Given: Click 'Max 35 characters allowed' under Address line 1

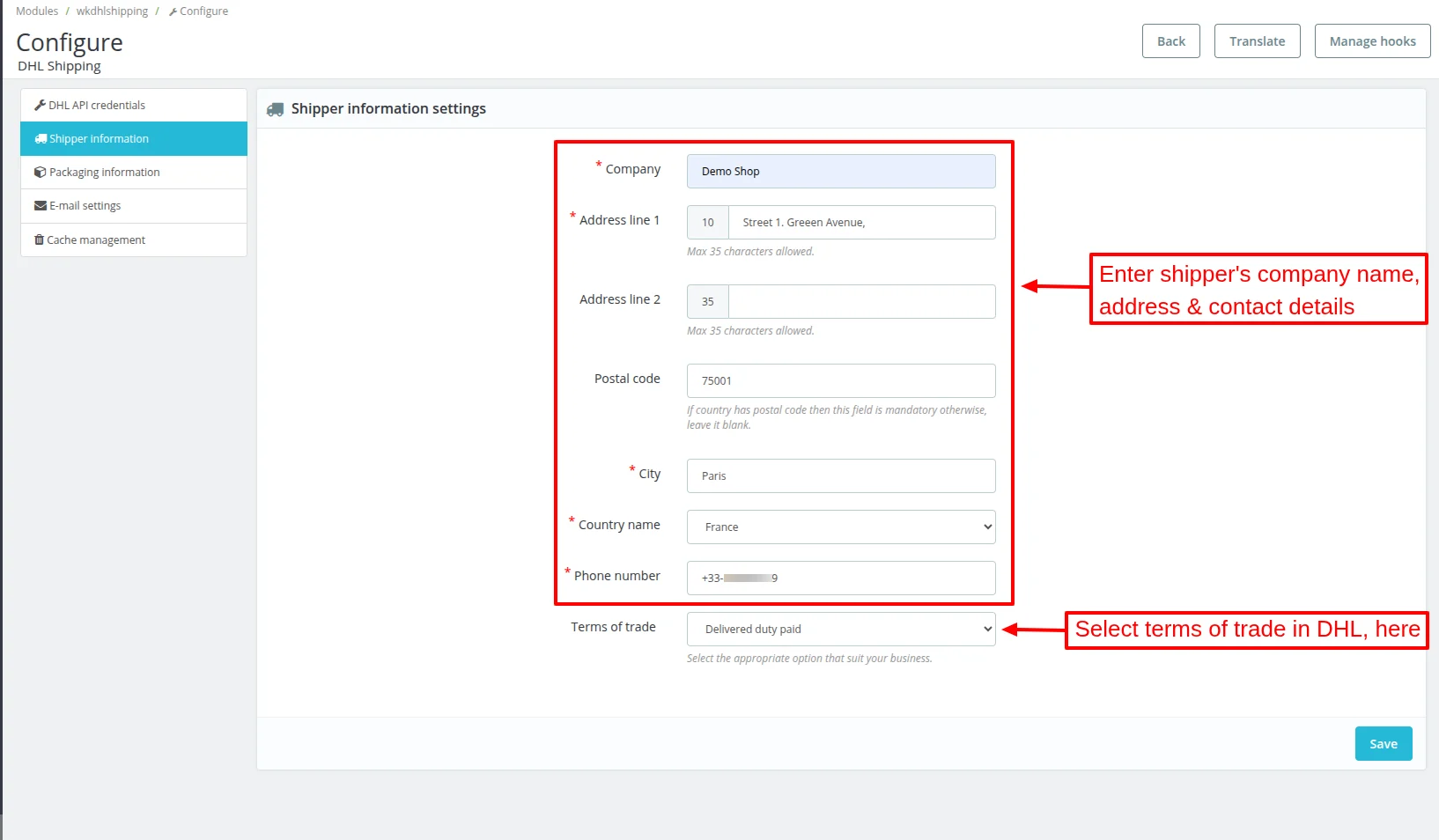Looking at the screenshot, I should pos(750,252).
